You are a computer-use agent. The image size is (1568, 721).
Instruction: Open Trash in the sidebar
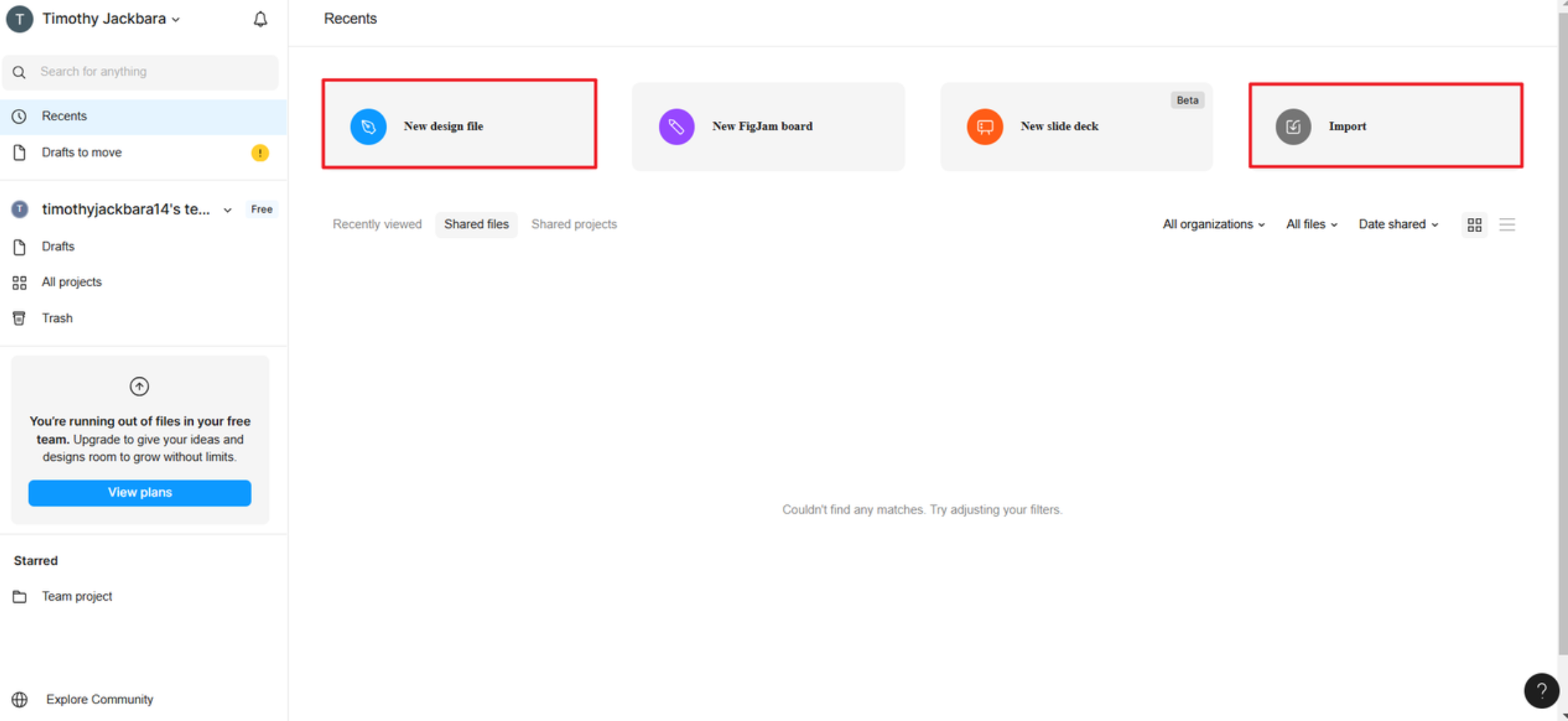[x=57, y=318]
